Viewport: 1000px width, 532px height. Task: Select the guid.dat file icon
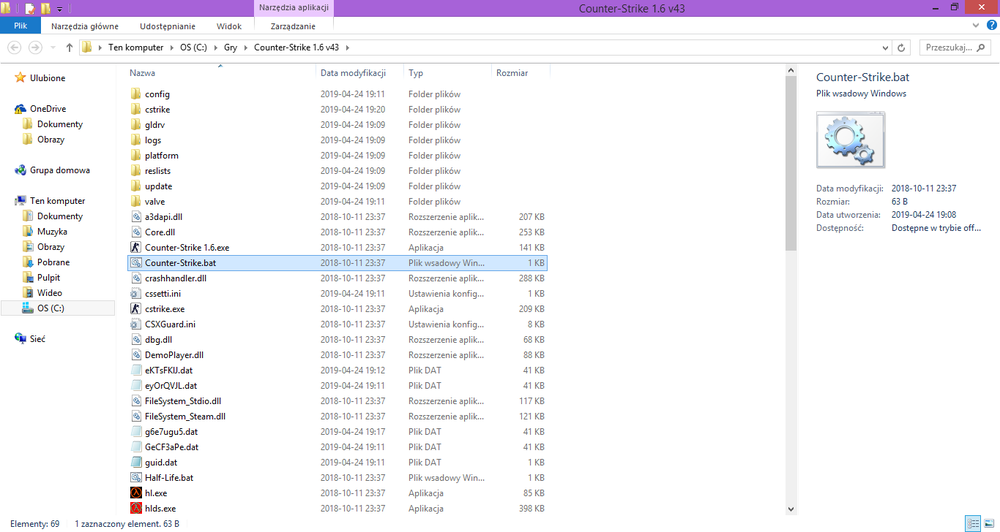[x=136, y=462]
